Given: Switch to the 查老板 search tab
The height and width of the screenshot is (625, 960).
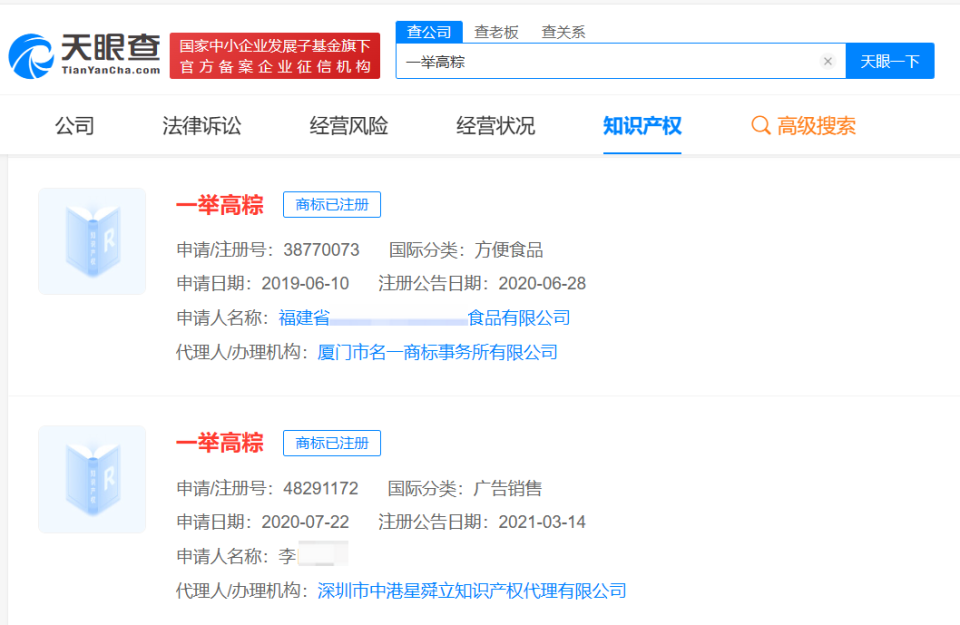Looking at the screenshot, I should [x=497, y=32].
